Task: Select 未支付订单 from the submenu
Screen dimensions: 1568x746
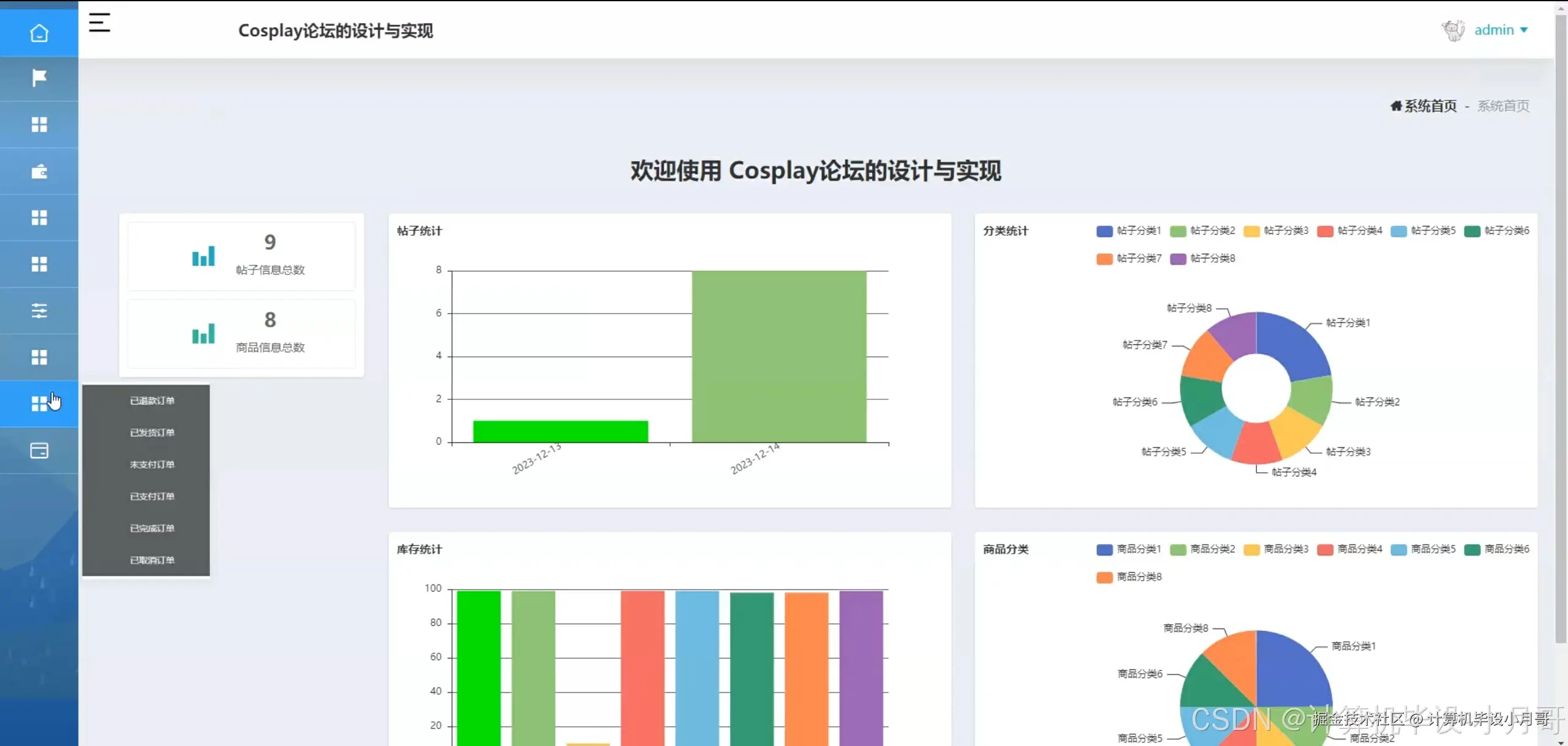Action: 152,464
